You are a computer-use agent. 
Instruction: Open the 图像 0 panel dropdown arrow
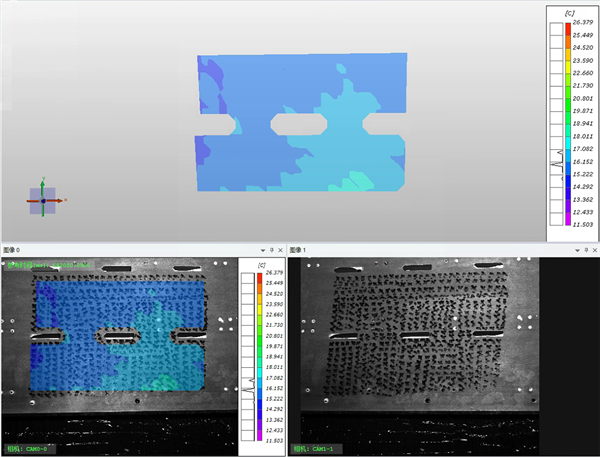tap(261, 248)
